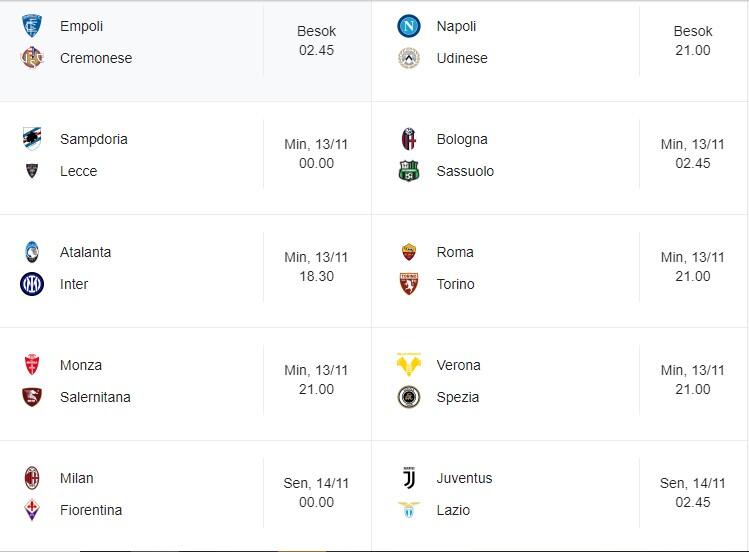This screenshot has width=749, height=552.
Task: Click the Empoli match time Besok 02.45
Action: (x=316, y=41)
